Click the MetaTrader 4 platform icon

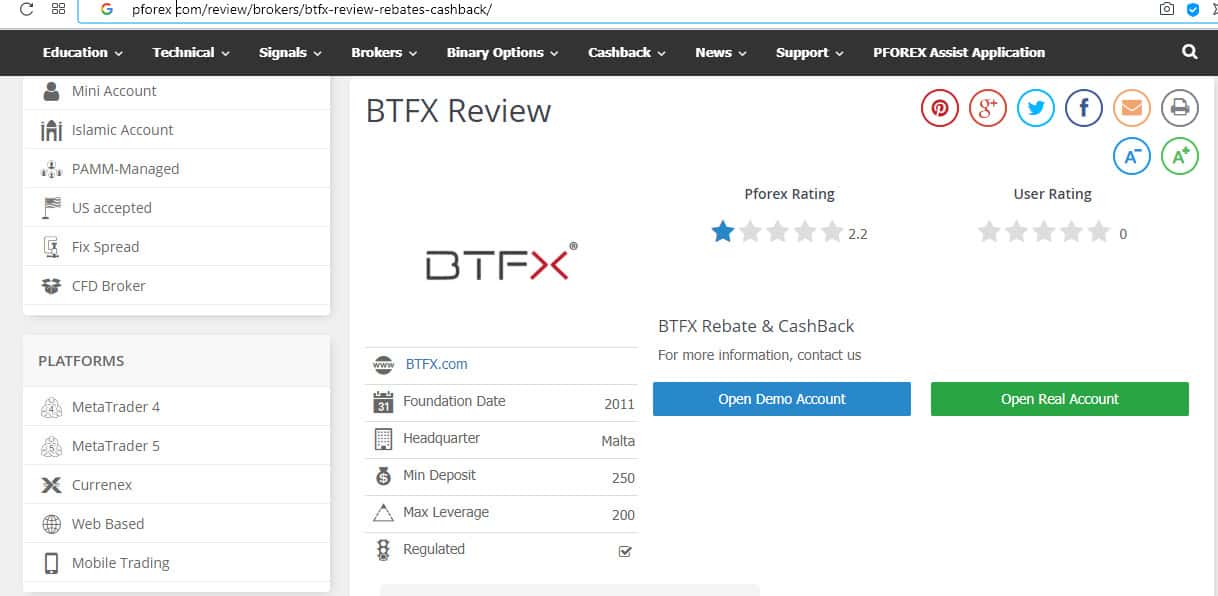(51, 407)
